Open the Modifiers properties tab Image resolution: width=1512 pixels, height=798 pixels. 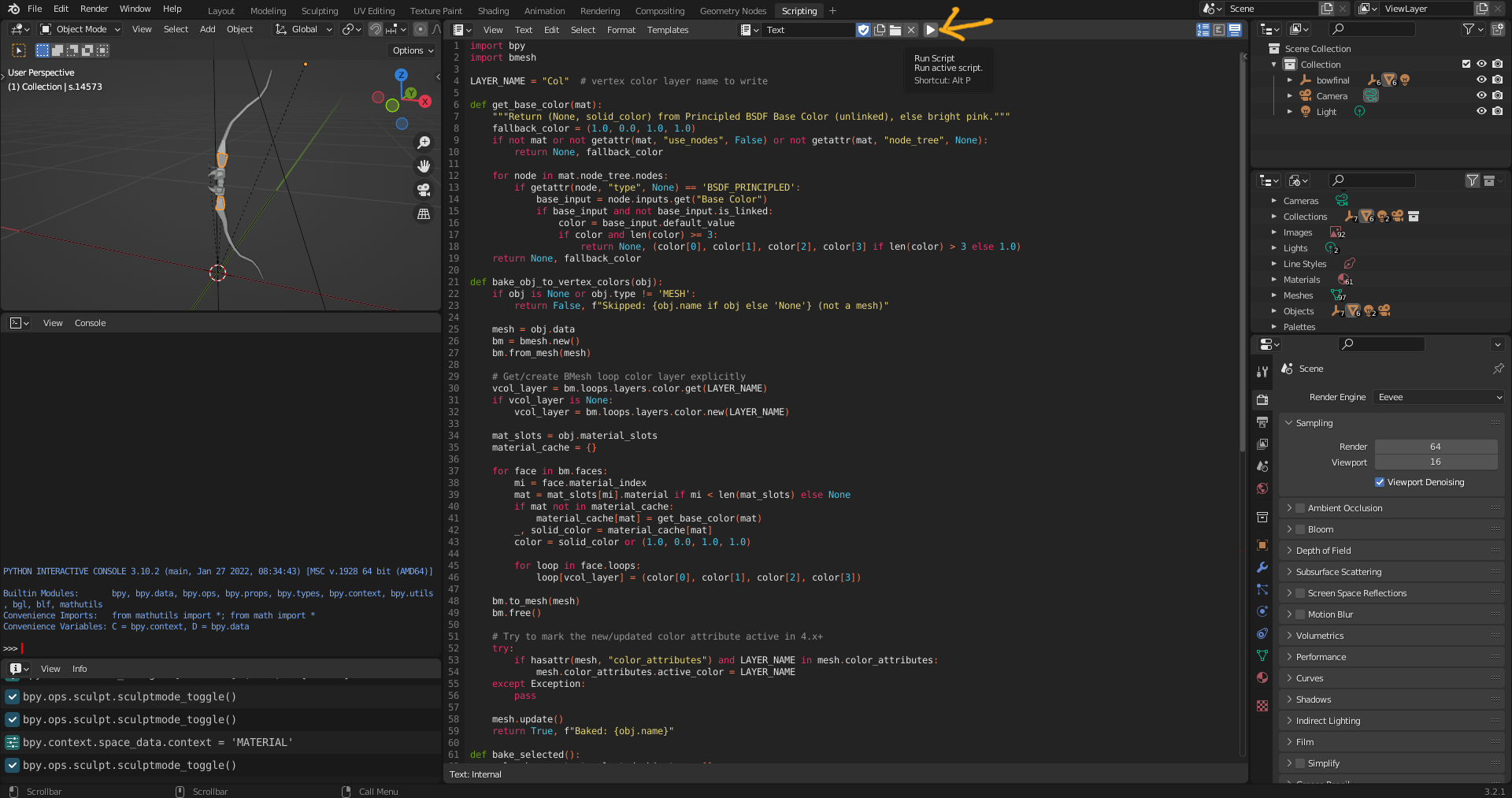pyautogui.click(x=1262, y=567)
